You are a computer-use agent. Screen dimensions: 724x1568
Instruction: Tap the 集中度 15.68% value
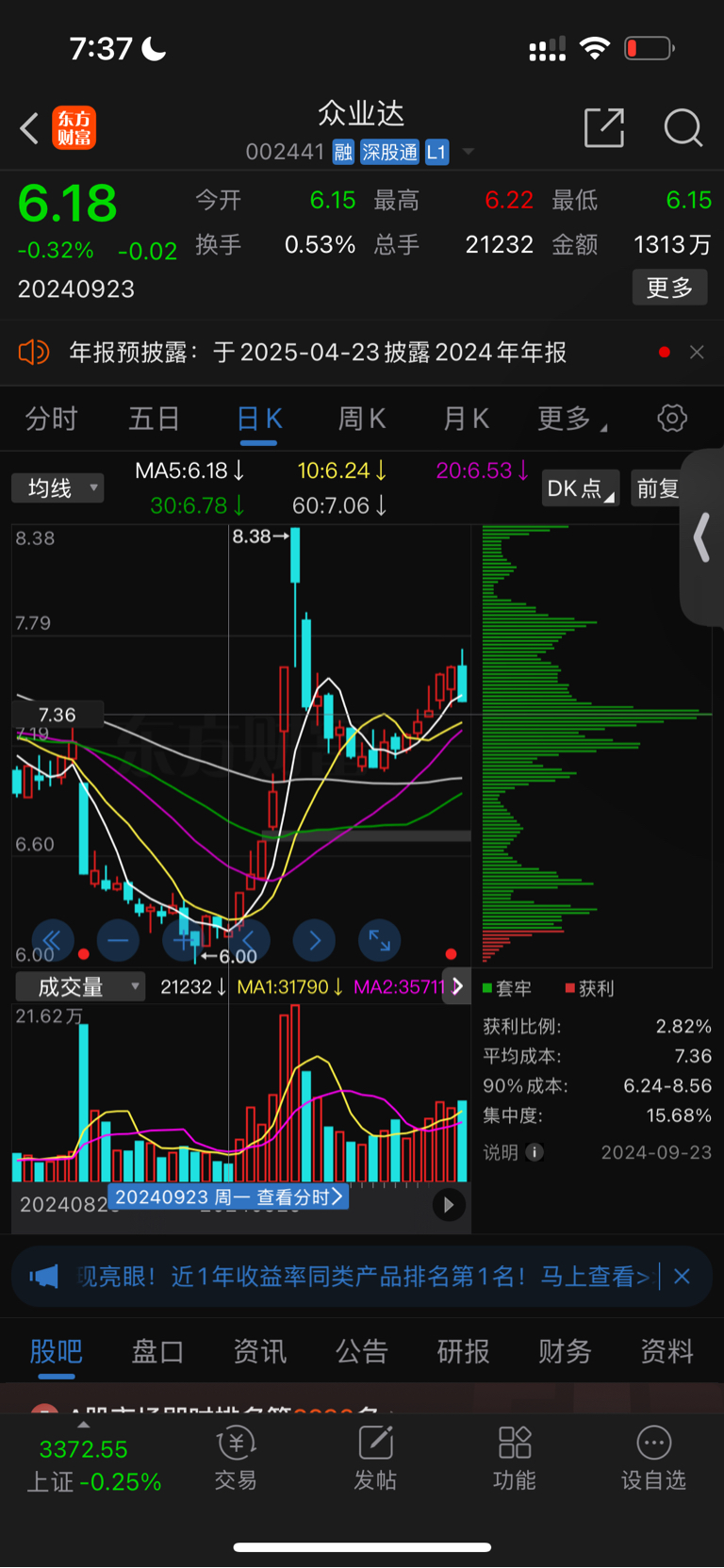[x=679, y=1115]
